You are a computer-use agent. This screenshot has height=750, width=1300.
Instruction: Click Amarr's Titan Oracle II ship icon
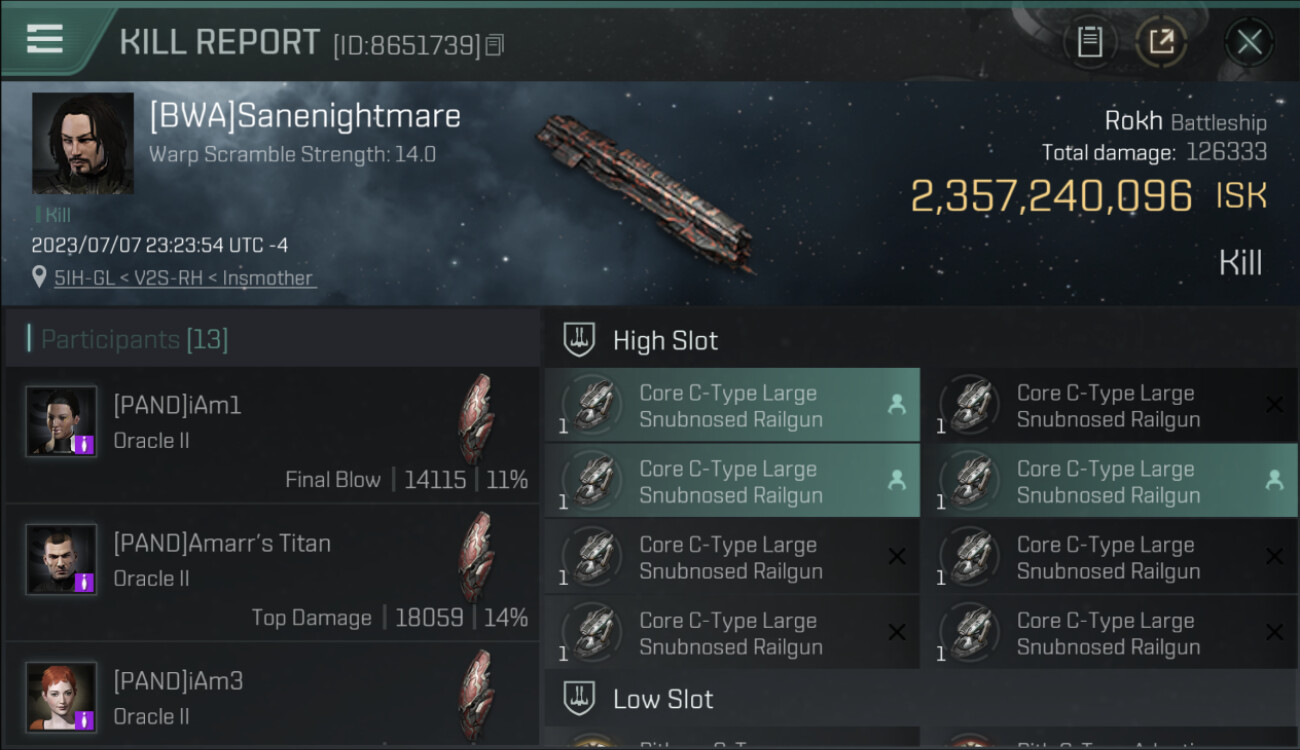click(476, 556)
